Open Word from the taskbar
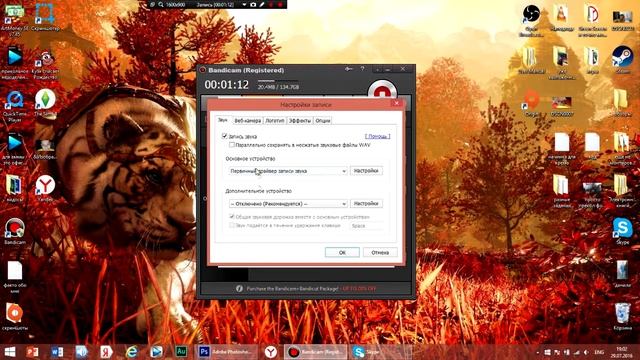 pyautogui.click(x=57, y=351)
